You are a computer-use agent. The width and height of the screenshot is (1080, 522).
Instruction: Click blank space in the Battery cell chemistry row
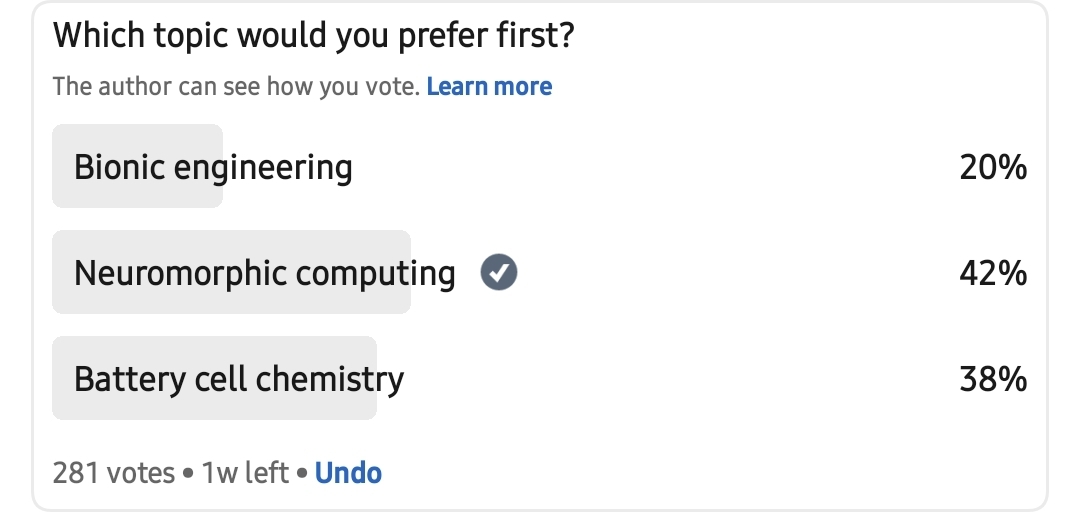coord(680,379)
